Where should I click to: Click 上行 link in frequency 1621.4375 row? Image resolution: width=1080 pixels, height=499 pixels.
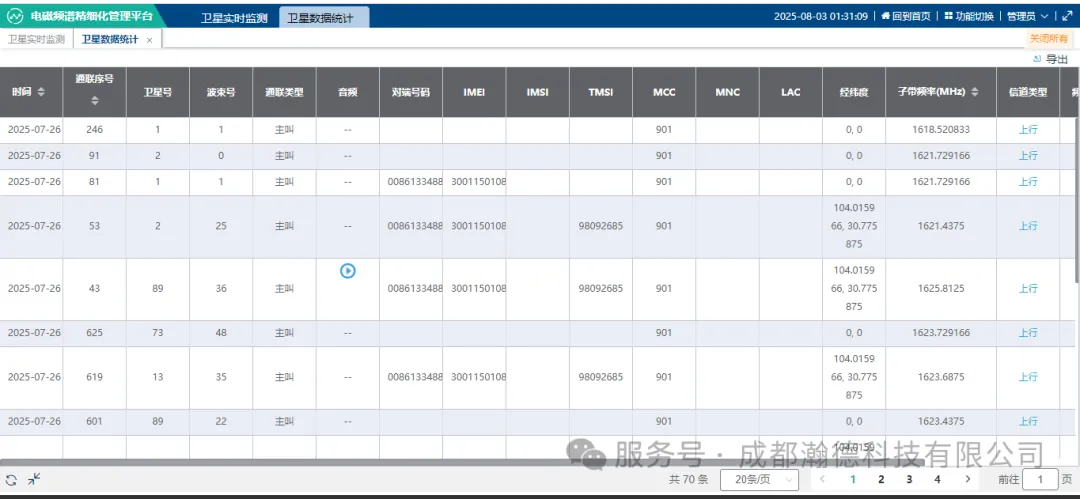pyautogui.click(x=1028, y=226)
